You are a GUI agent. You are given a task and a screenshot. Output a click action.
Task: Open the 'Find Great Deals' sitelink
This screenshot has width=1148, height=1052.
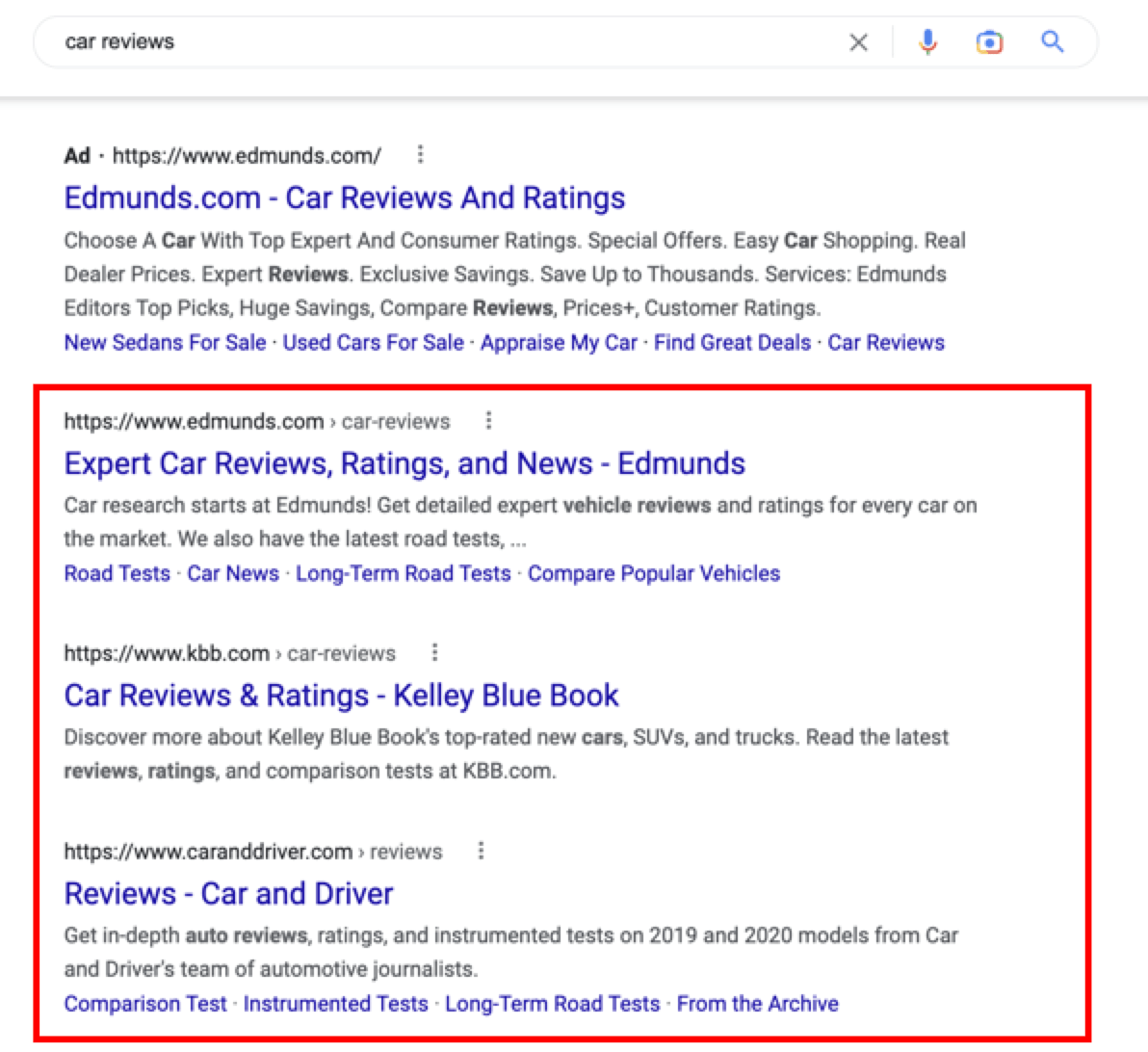[x=732, y=342]
